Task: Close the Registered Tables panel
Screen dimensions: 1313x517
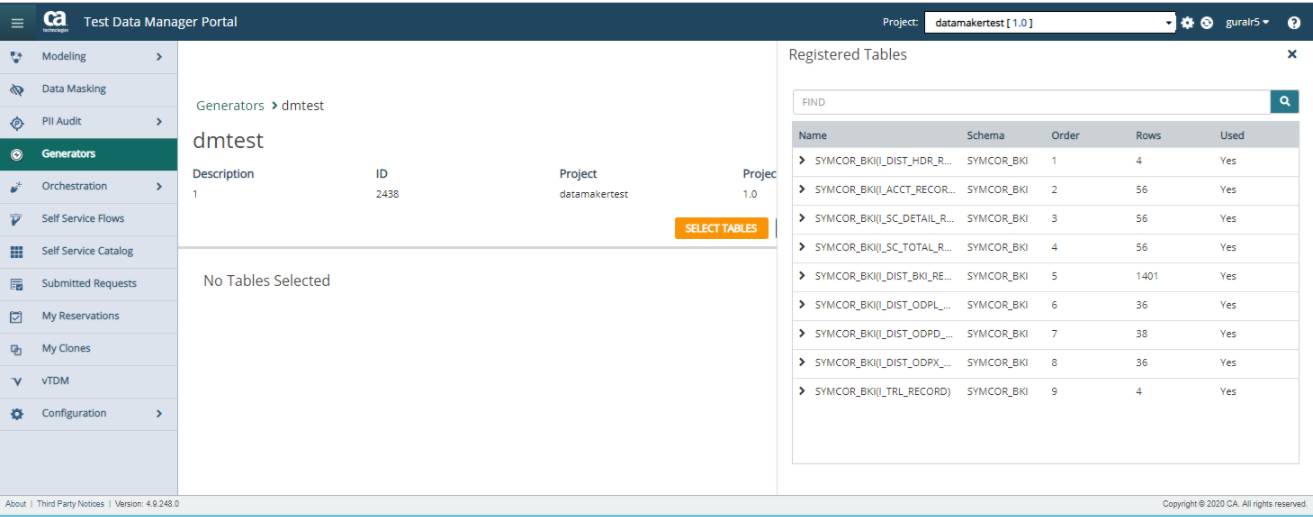Action: click(x=1292, y=54)
